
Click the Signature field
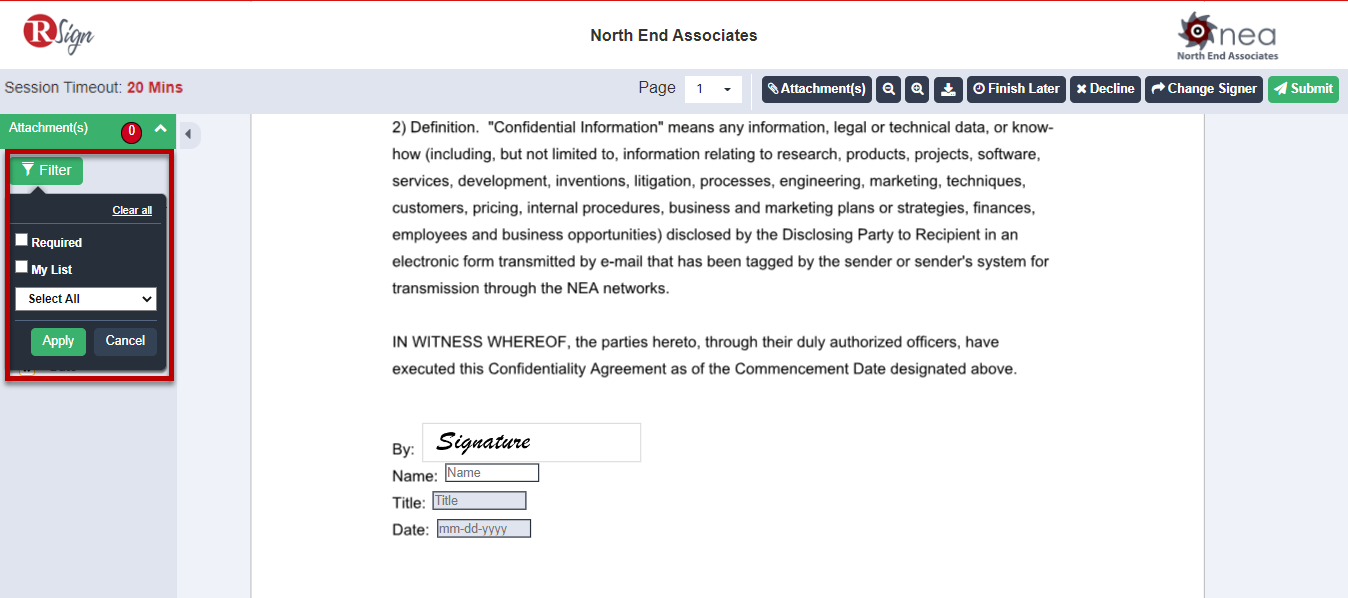[531, 442]
